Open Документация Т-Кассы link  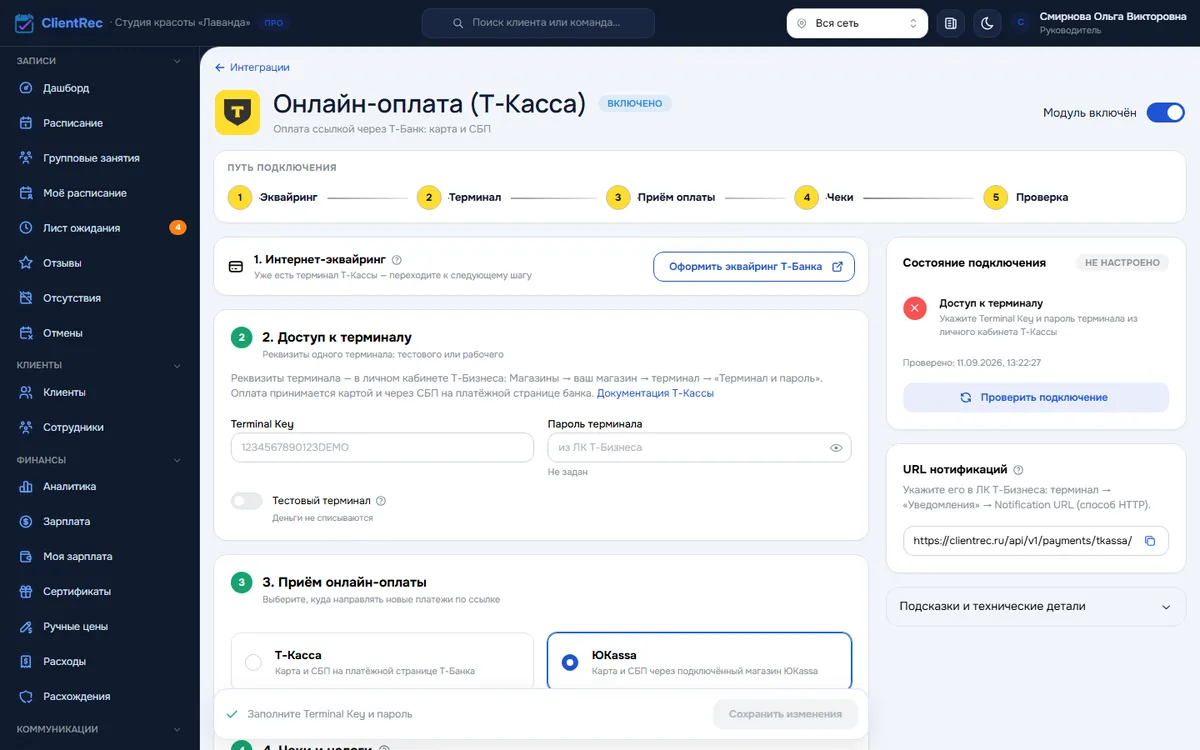point(655,393)
